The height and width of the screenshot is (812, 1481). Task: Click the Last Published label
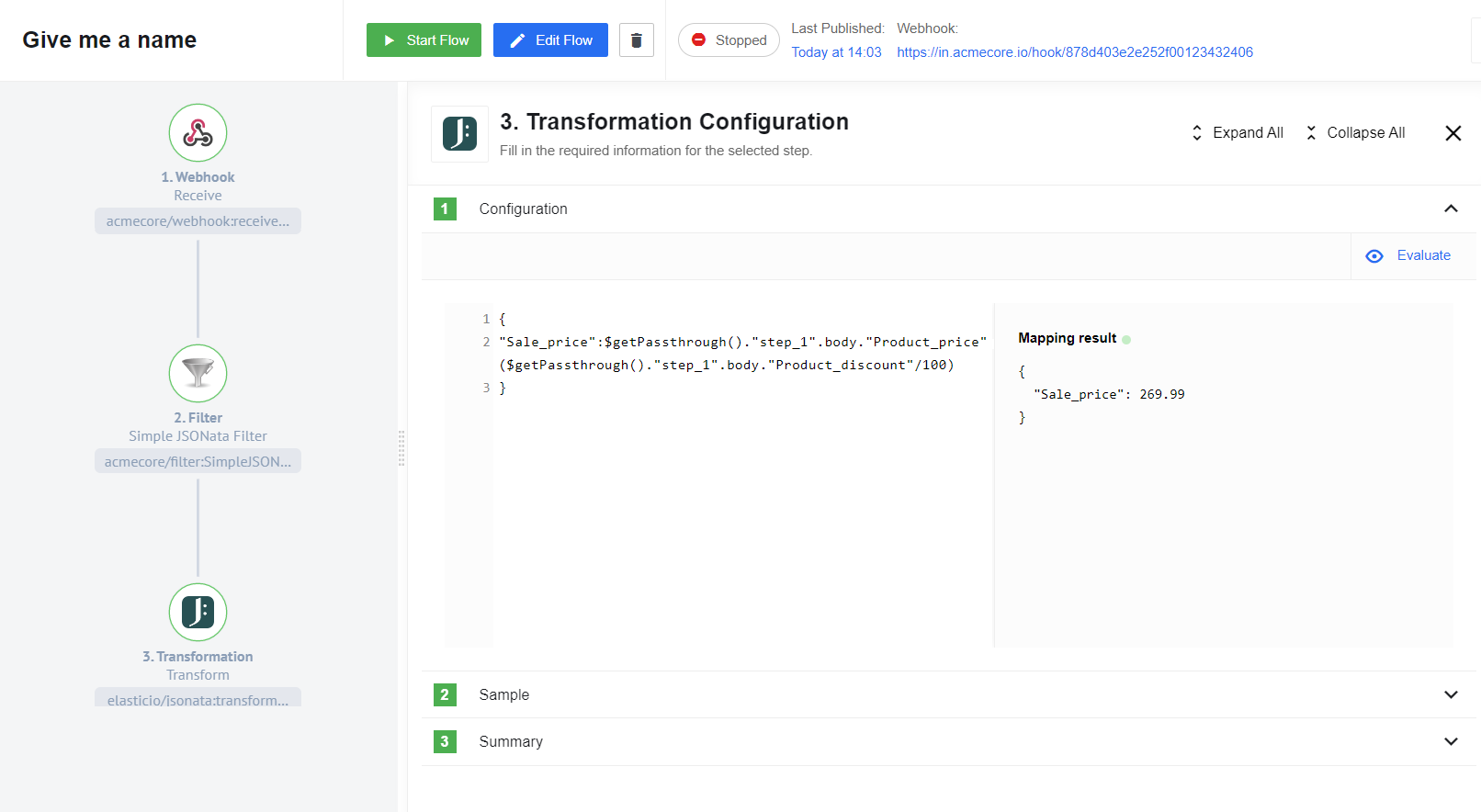837,28
